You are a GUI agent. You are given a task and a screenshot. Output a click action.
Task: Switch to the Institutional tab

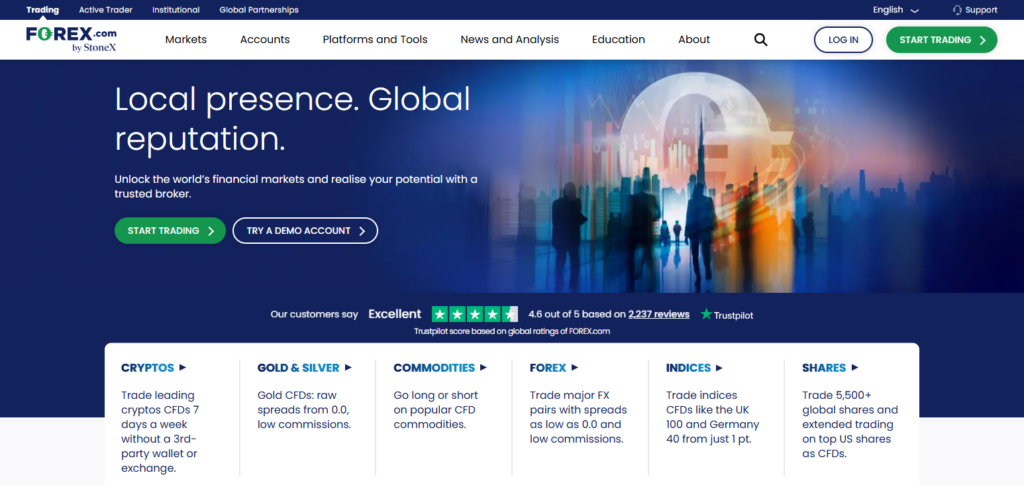point(176,10)
